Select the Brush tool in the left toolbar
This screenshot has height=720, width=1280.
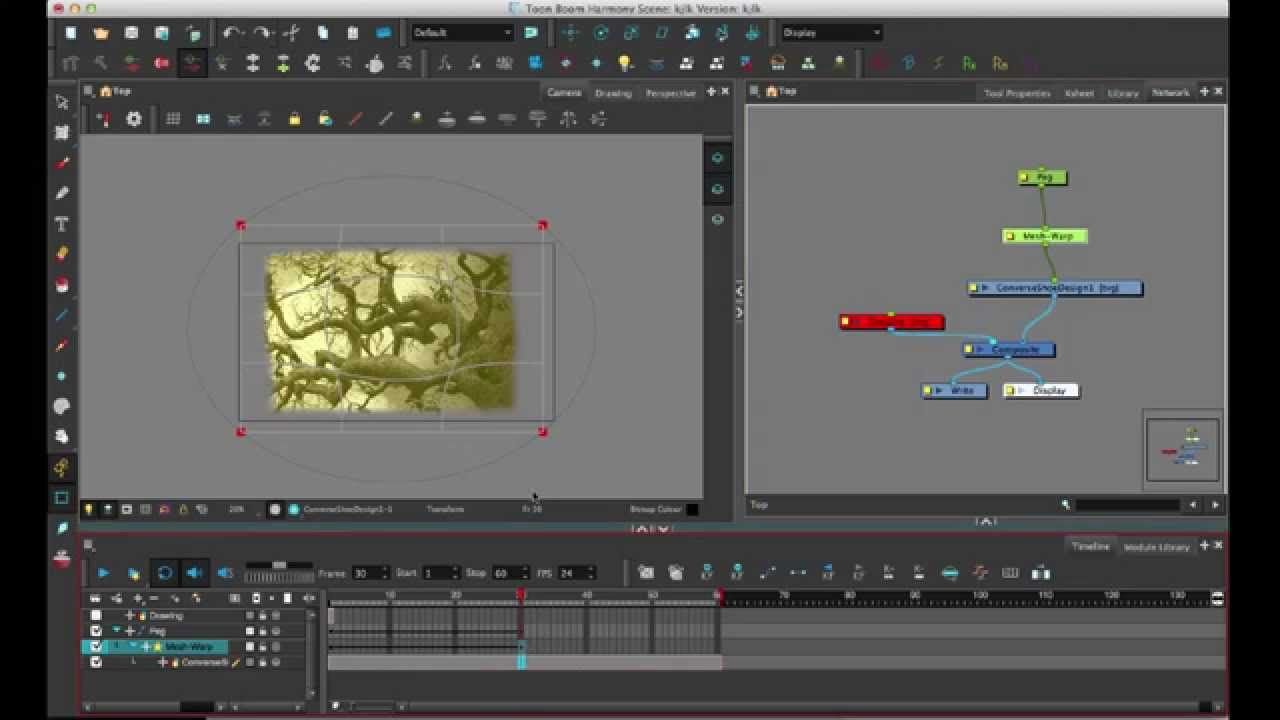tap(62, 163)
